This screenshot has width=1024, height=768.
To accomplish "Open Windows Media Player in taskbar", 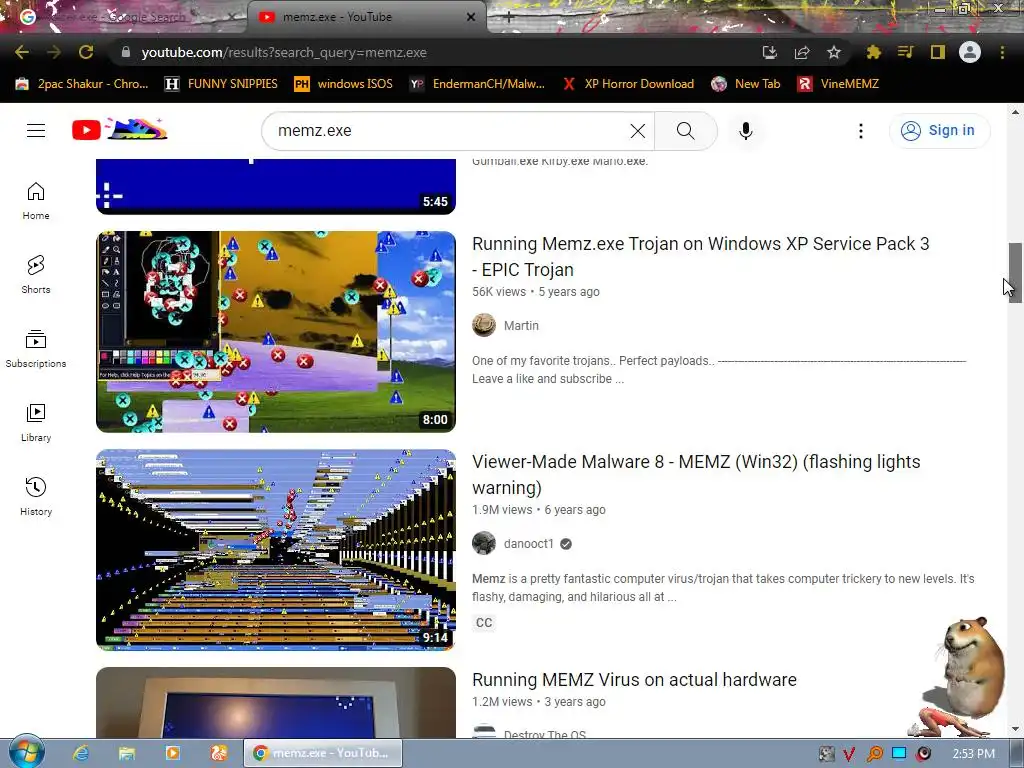I will (x=172, y=753).
